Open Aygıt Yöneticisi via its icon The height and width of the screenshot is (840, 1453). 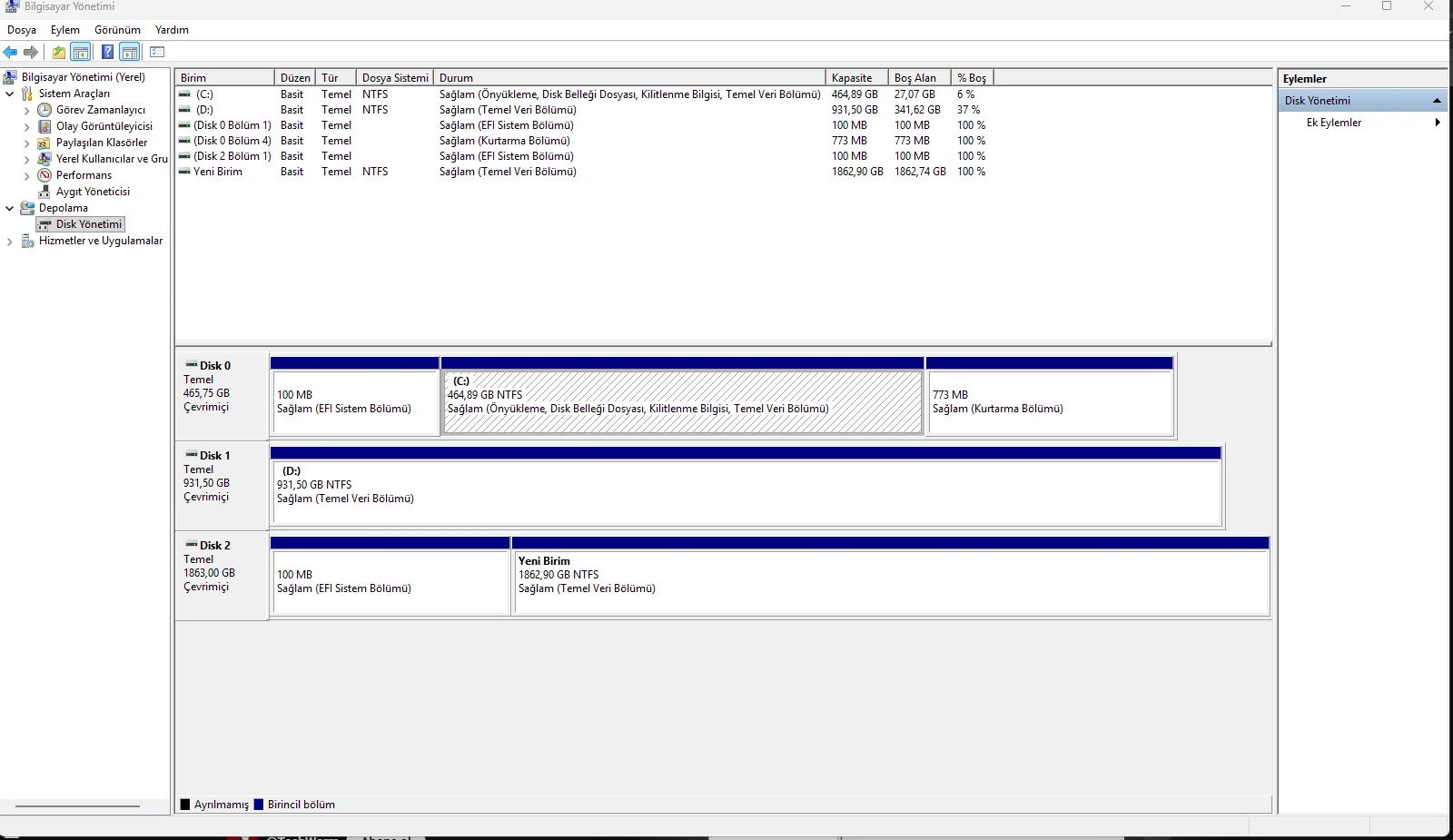coord(44,192)
